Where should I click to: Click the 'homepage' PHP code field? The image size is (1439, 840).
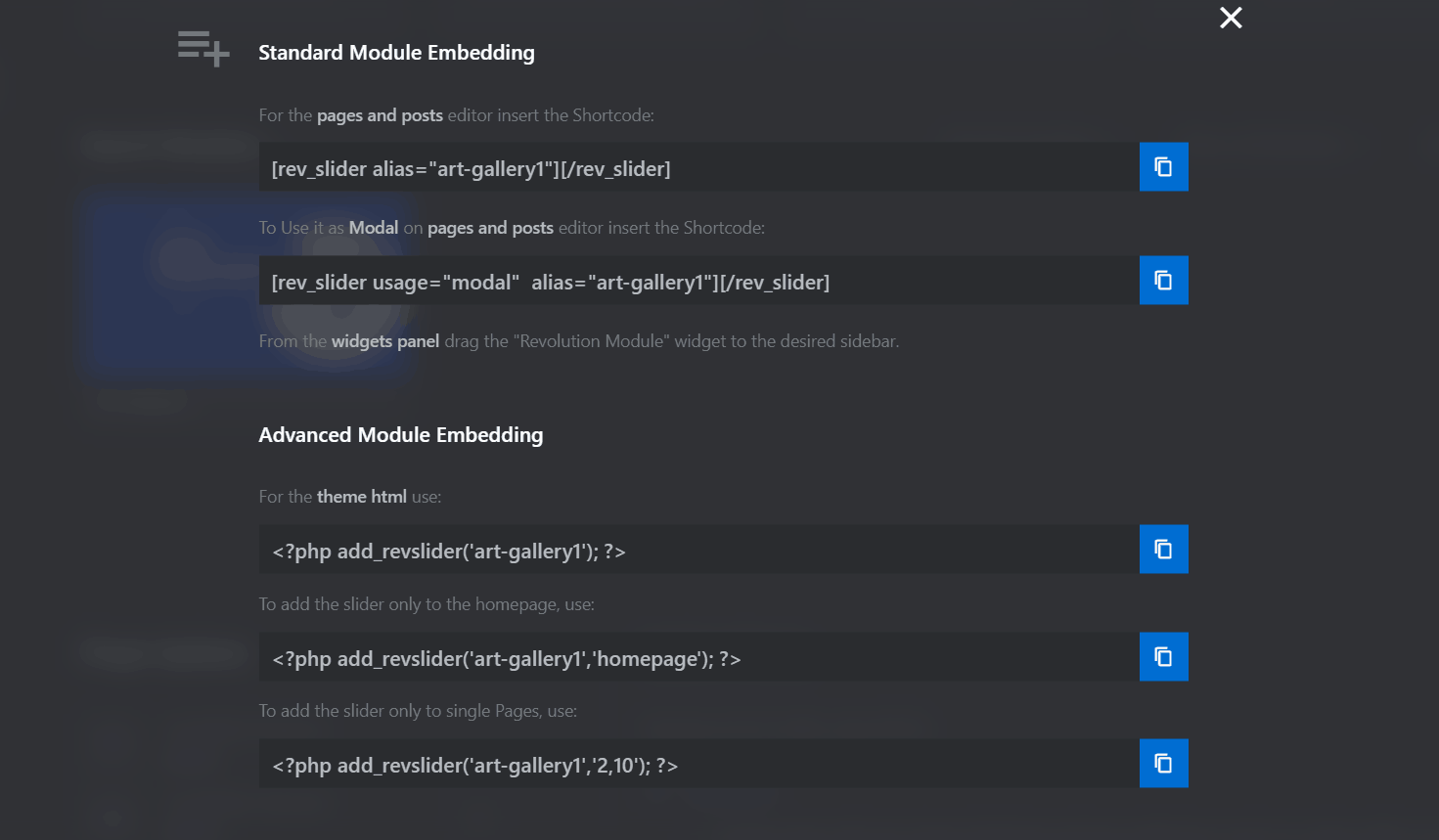point(698,657)
